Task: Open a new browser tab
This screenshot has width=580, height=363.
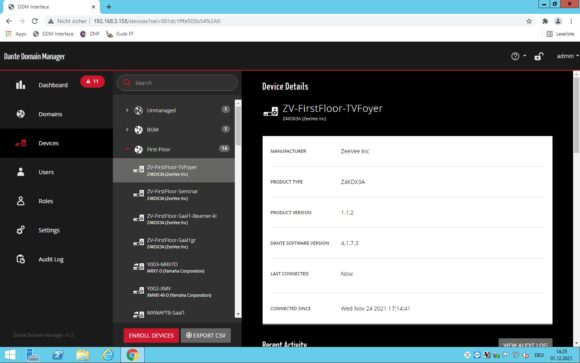Action: click(x=108, y=7)
